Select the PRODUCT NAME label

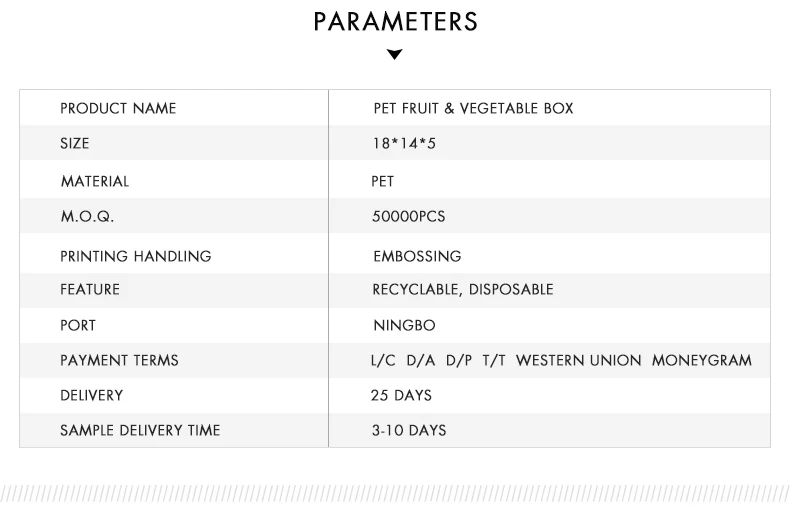[118, 108]
